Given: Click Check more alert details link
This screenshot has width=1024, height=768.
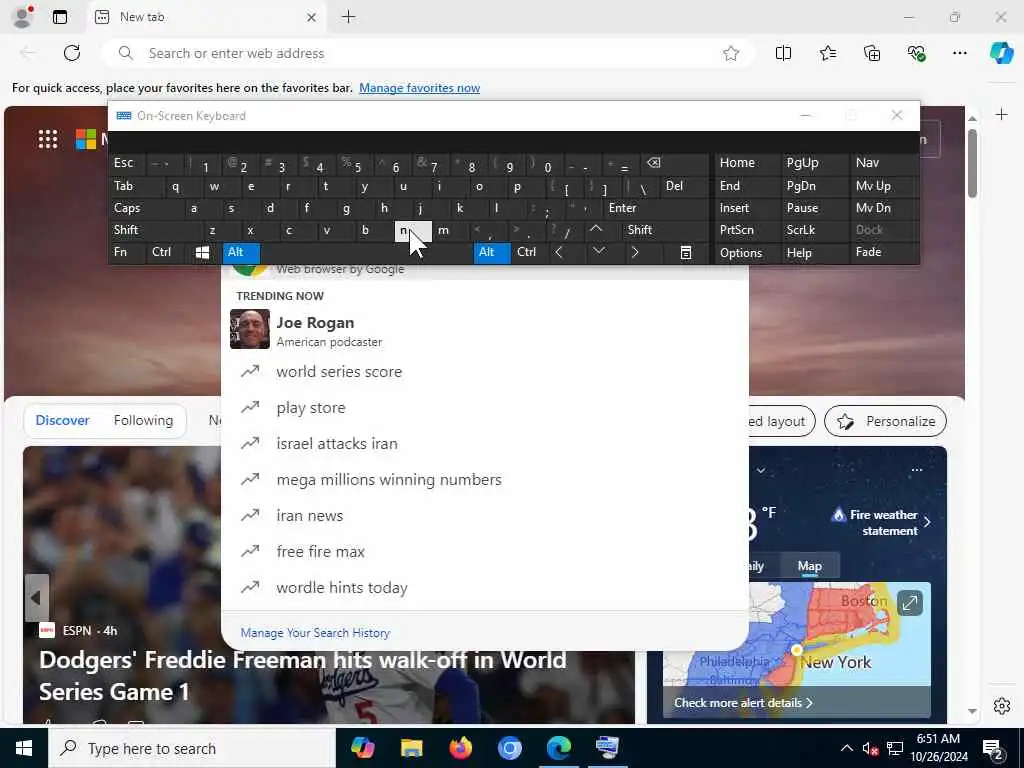Looking at the screenshot, I should (743, 703).
